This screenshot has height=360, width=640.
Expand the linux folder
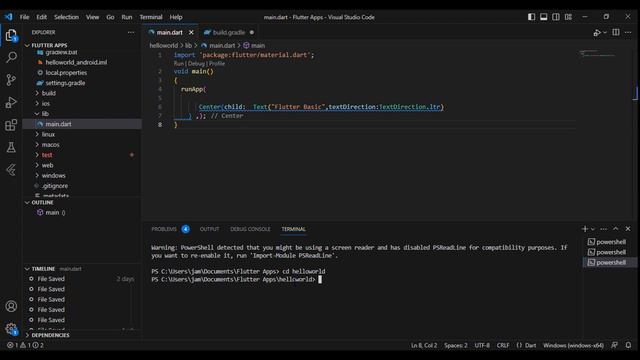point(48,134)
